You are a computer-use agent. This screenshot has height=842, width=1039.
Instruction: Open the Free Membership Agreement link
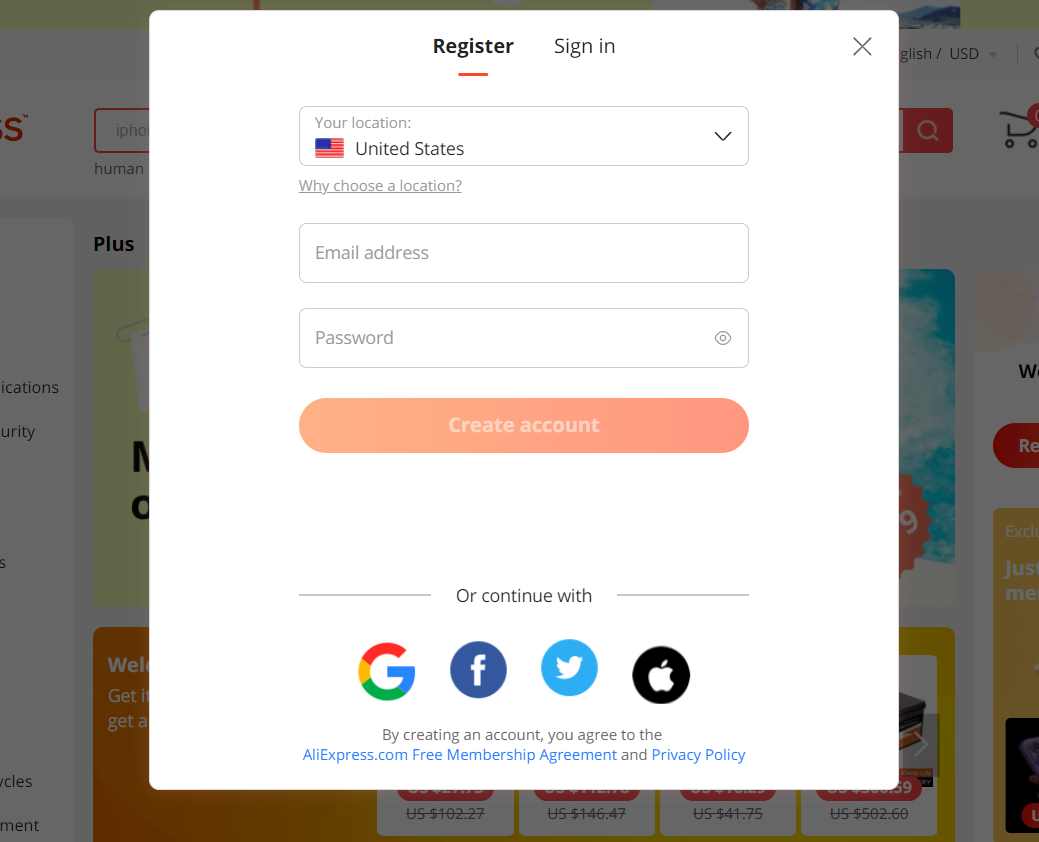click(x=460, y=755)
